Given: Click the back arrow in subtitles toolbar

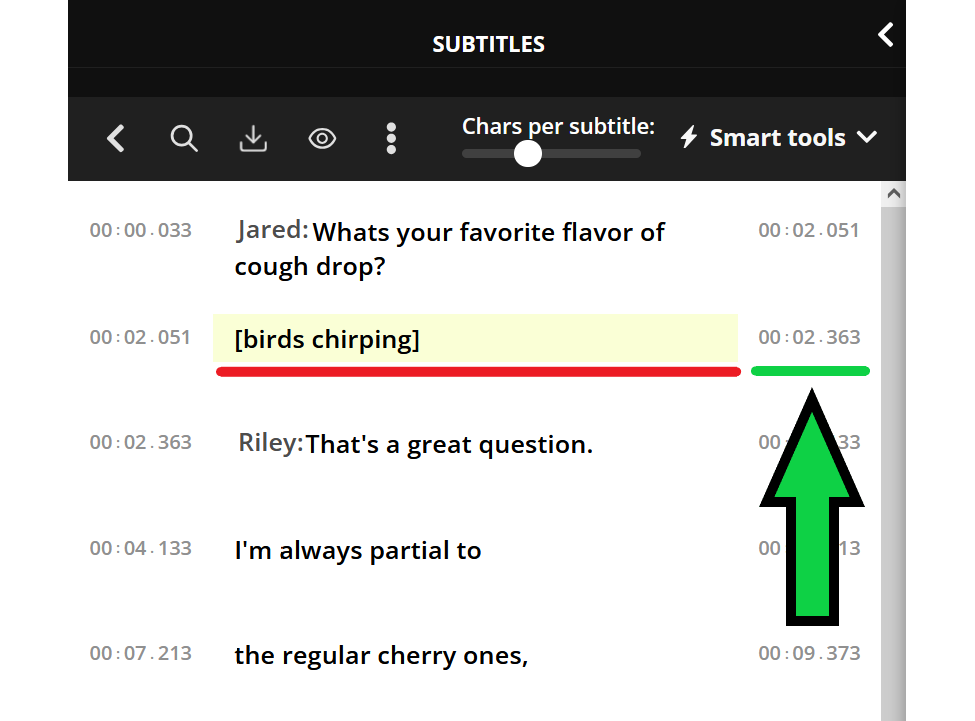Looking at the screenshot, I should click(x=116, y=138).
